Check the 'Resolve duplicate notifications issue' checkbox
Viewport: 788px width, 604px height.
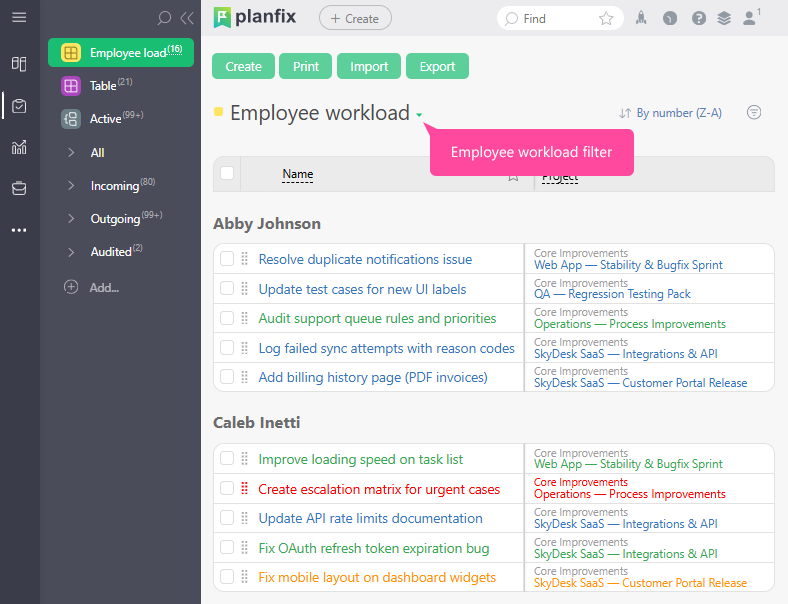(x=227, y=259)
